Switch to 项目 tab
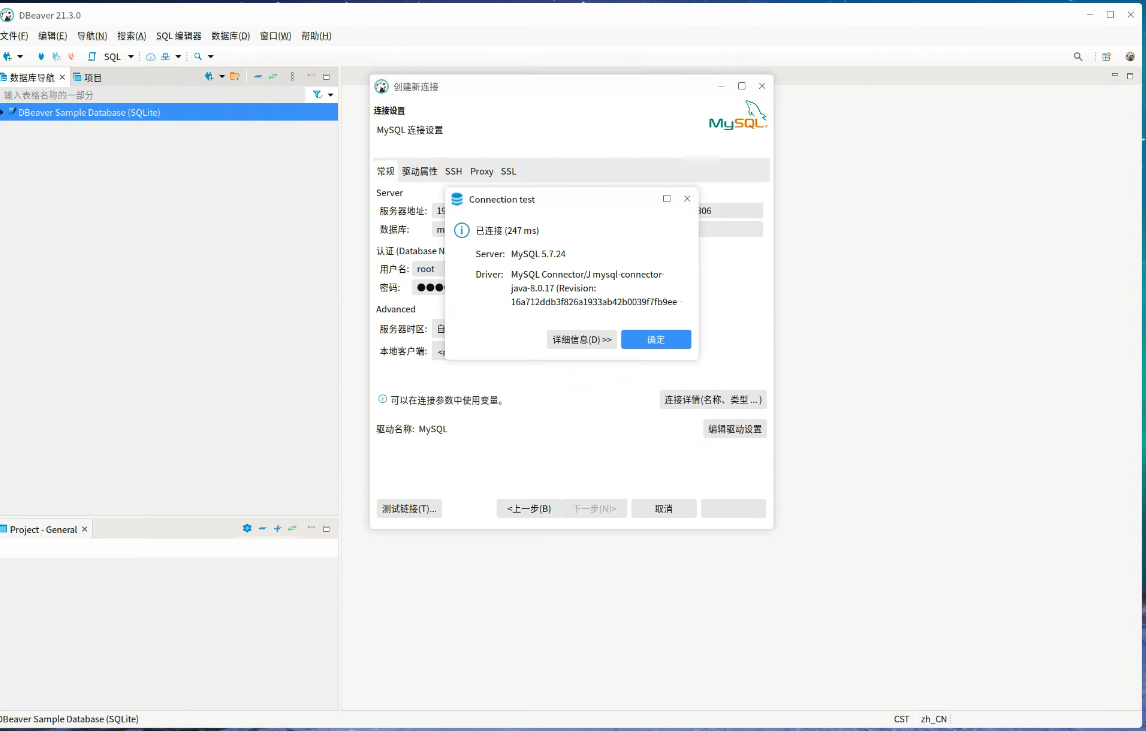The image size is (1146, 731). click(x=88, y=77)
